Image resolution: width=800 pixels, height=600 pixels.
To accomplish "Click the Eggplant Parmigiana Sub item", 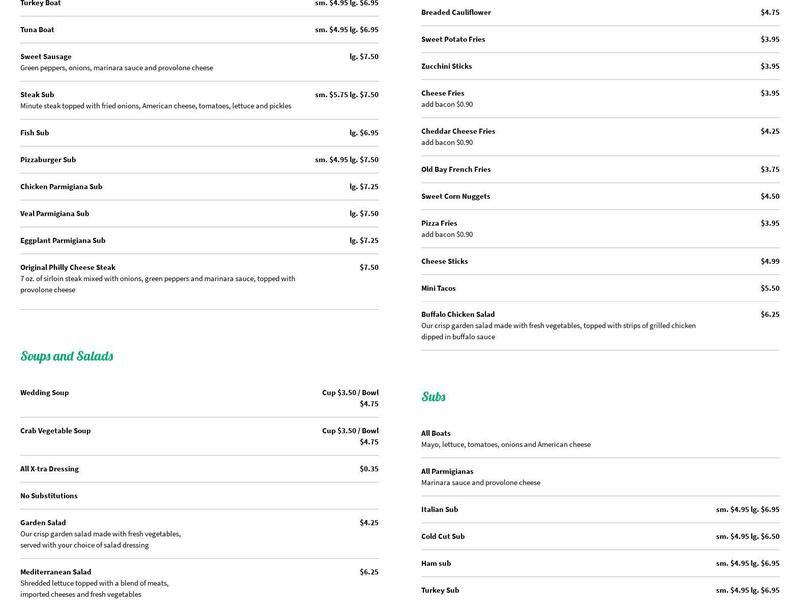I will [63, 241].
